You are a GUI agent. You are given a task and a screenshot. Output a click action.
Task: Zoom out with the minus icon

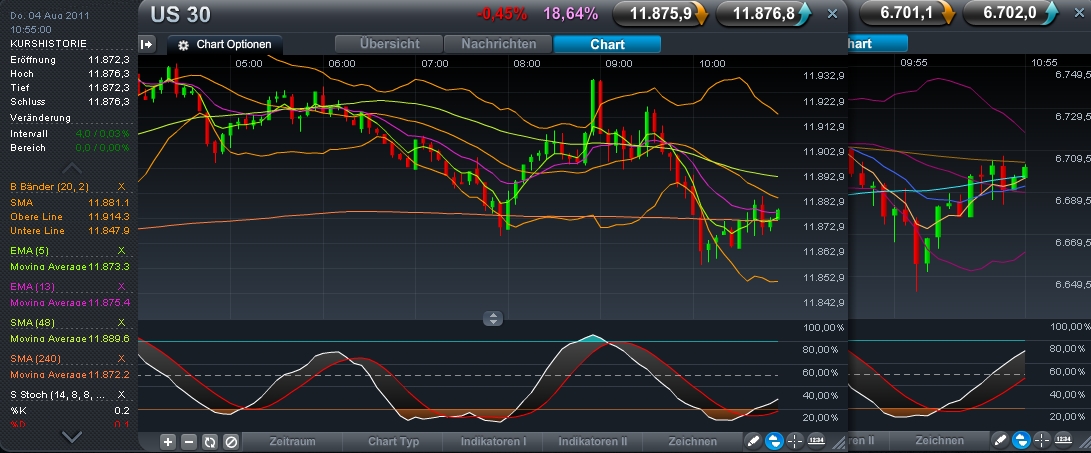(x=189, y=441)
